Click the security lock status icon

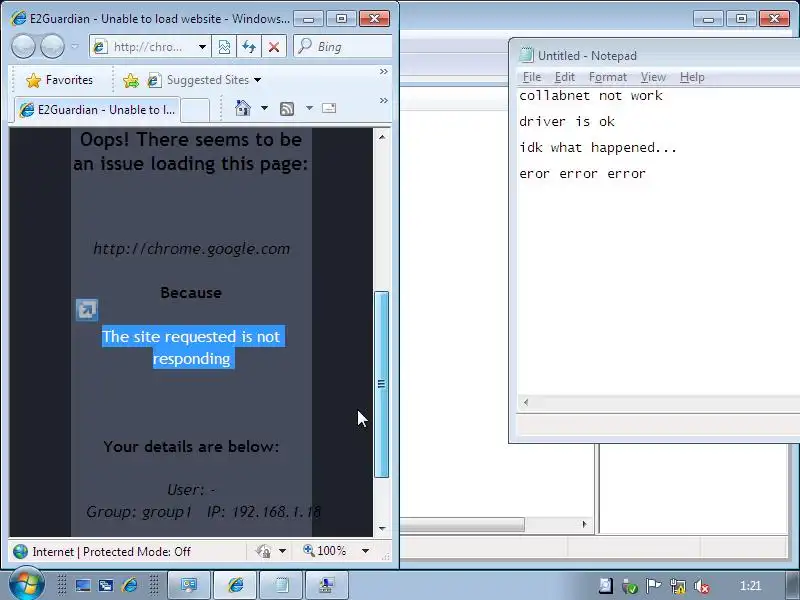coord(263,551)
